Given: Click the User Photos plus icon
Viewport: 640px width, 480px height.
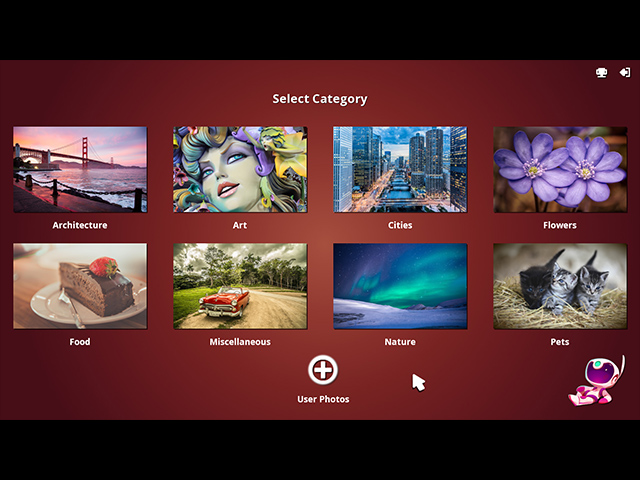Looking at the screenshot, I should pyautogui.click(x=322, y=370).
